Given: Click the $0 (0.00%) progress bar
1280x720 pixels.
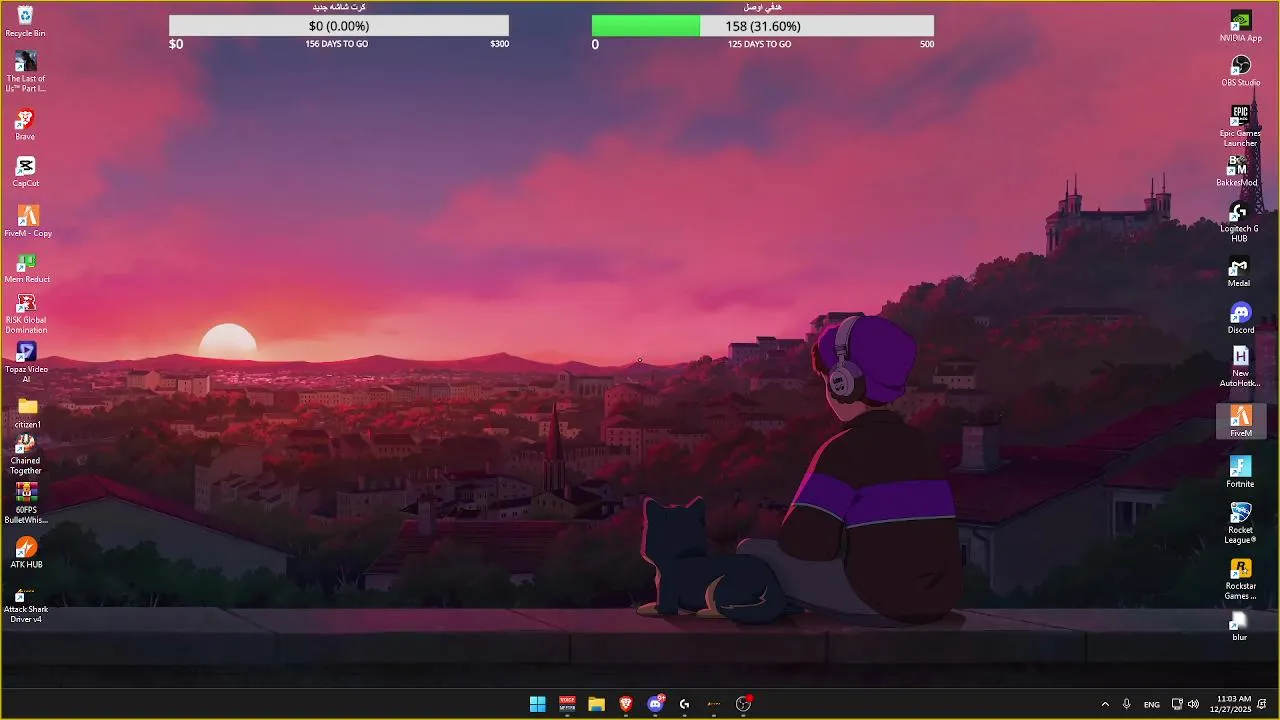Looking at the screenshot, I should point(339,26).
